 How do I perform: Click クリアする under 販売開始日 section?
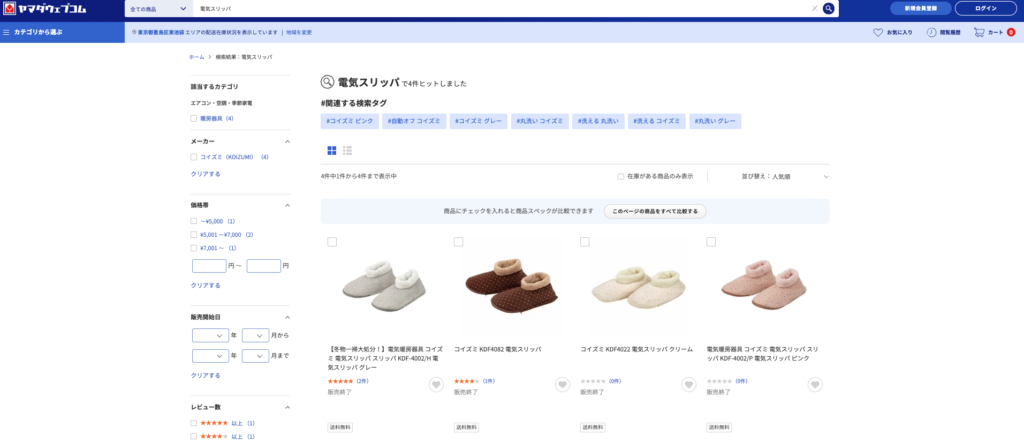coord(206,375)
